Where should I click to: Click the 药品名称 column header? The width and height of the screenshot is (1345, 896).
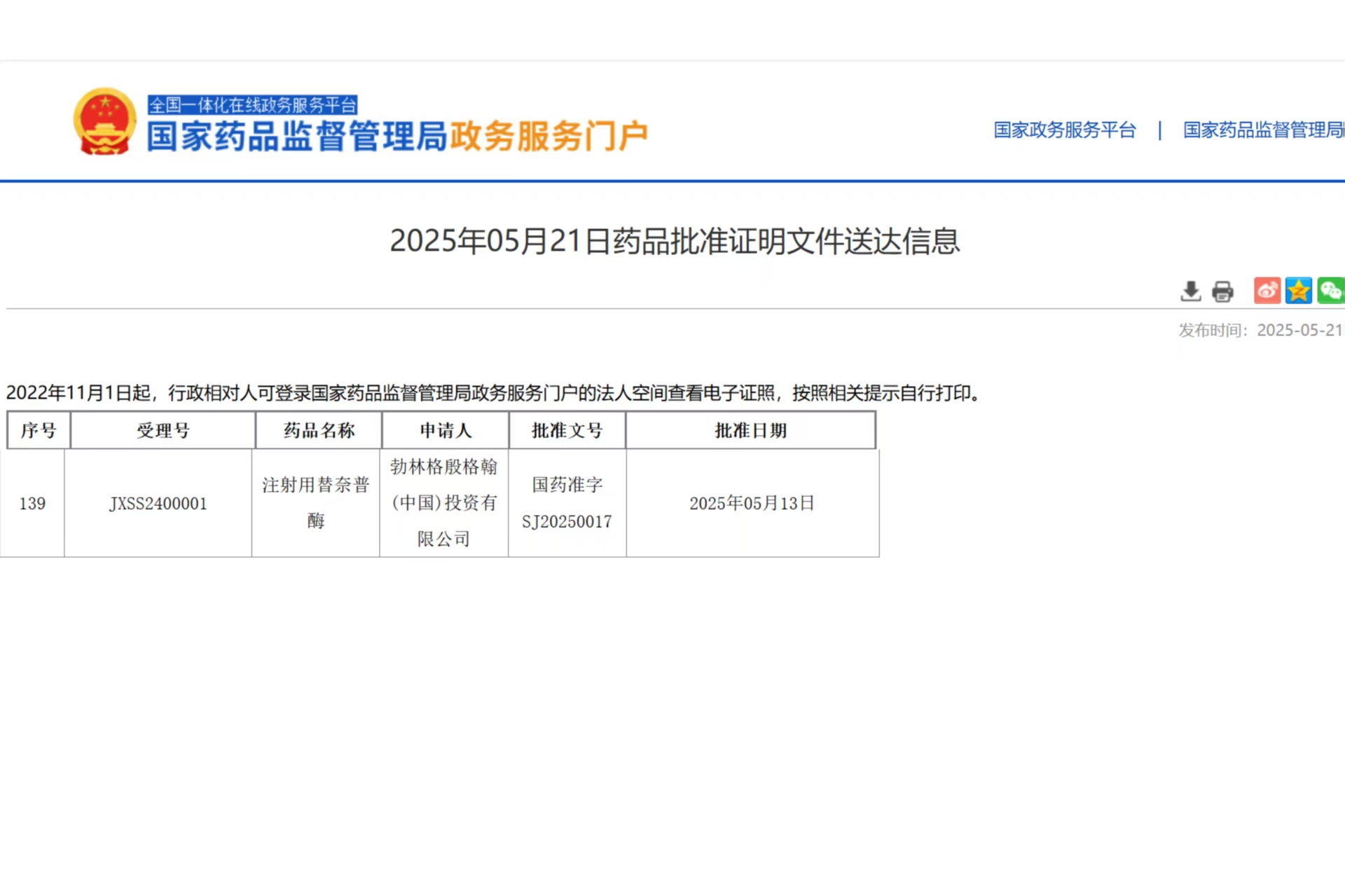pos(319,430)
